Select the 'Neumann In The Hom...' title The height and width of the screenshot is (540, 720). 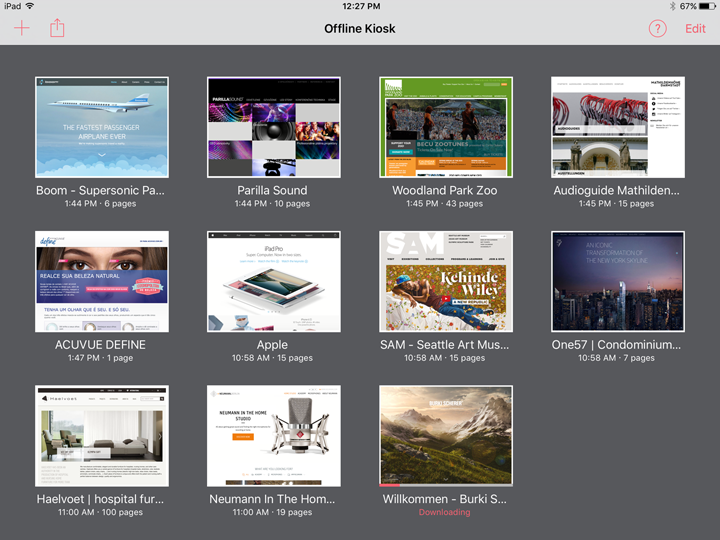(272, 499)
